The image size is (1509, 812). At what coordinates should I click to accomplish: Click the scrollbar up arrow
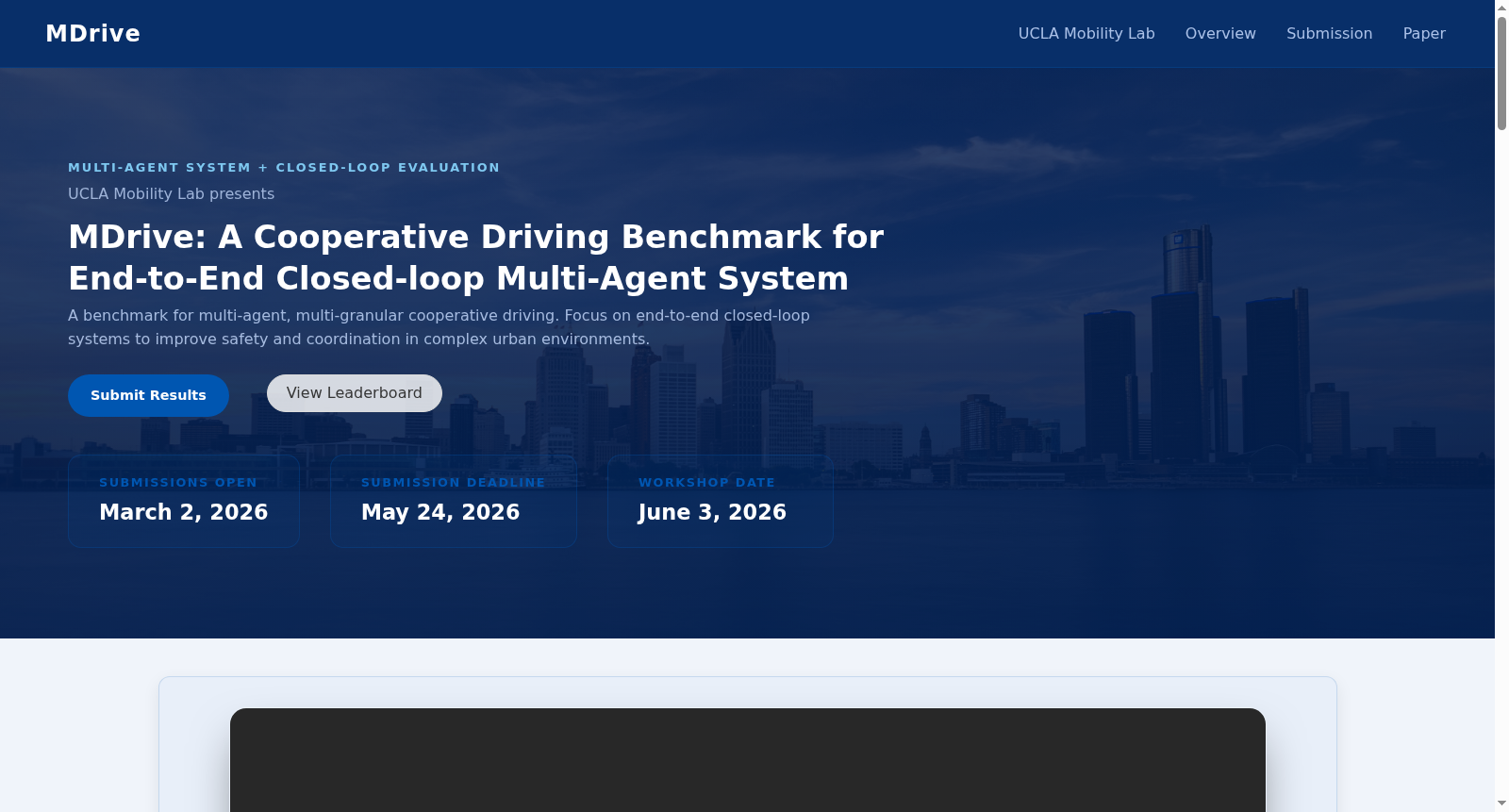[1501, 7]
